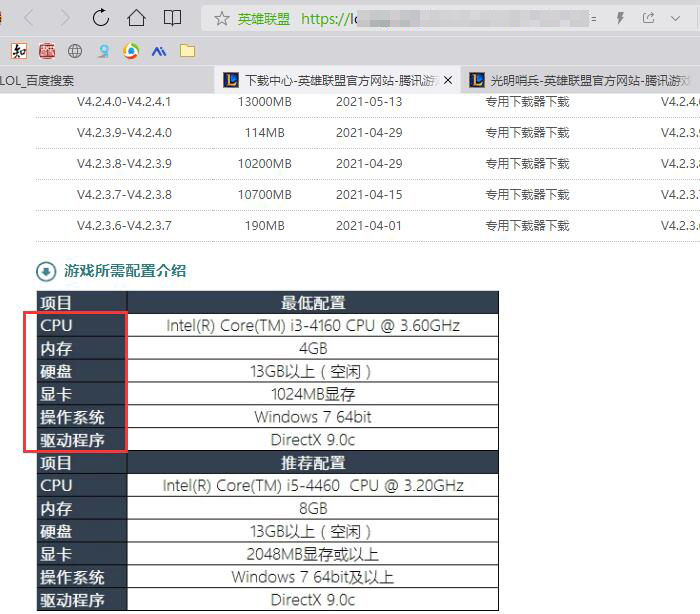
Task: Click the date 2021-05-13
Action: click(x=369, y=102)
